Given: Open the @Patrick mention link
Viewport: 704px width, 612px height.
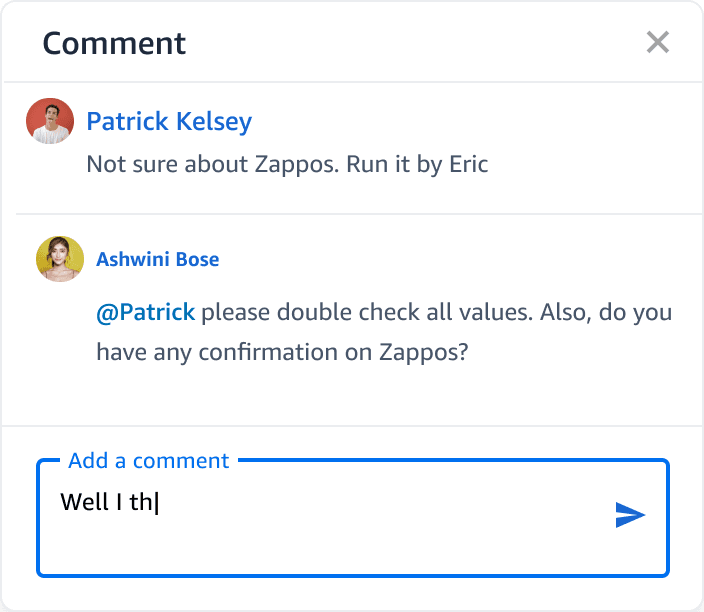Looking at the screenshot, I should [146, 313].
